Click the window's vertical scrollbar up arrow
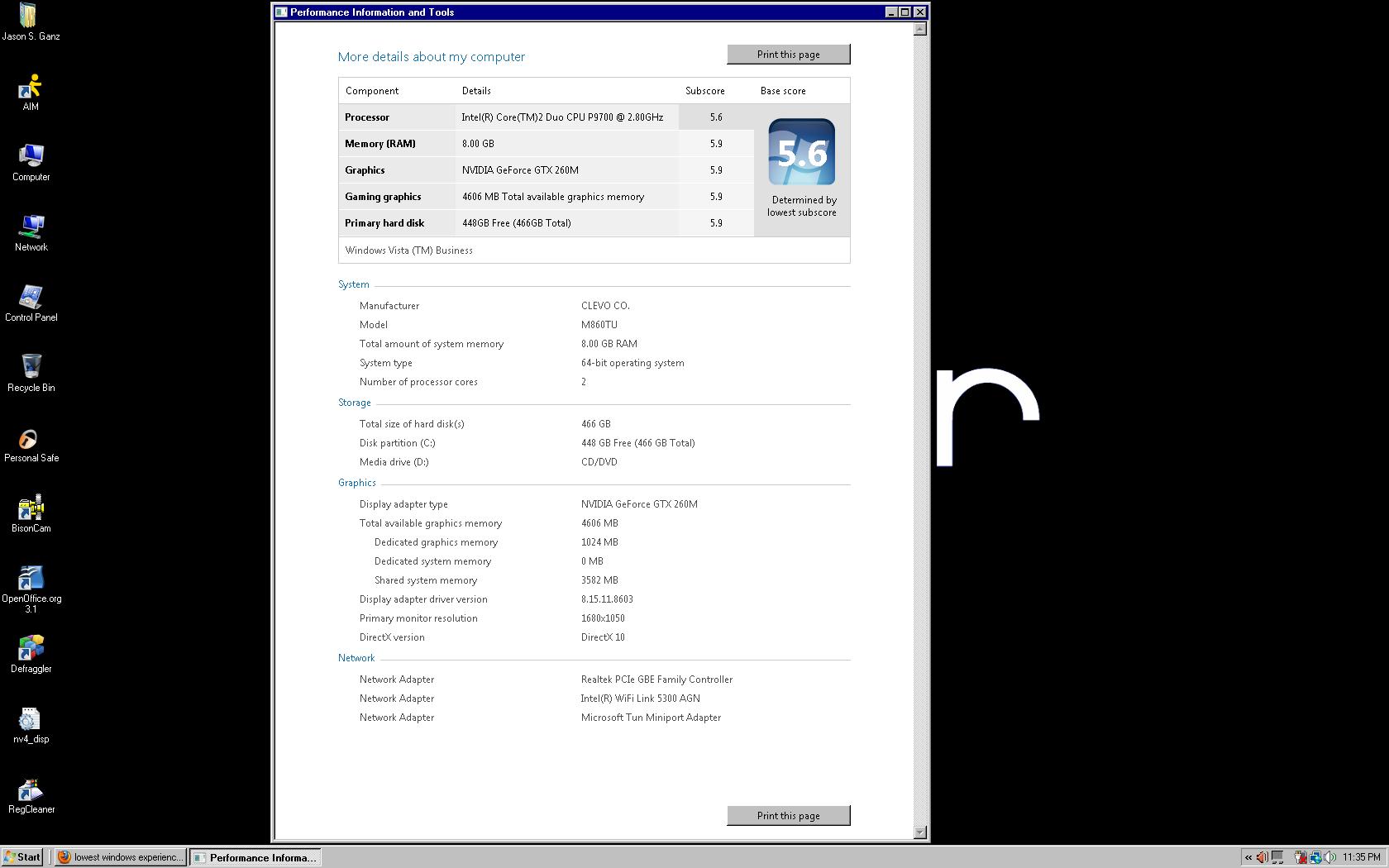This screenshot has width=1389, height=868. 920,29
